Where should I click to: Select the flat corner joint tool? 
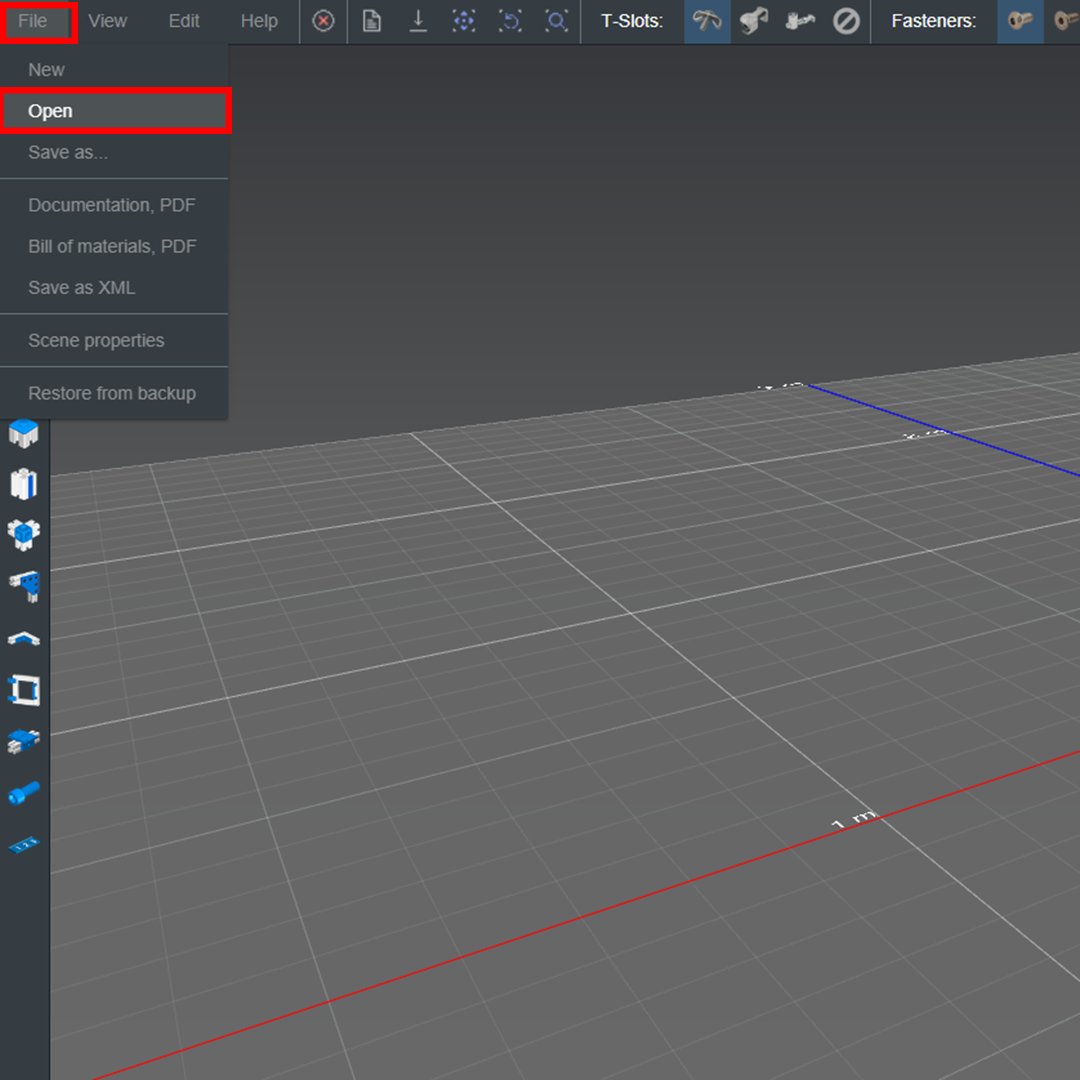[23, 638]
